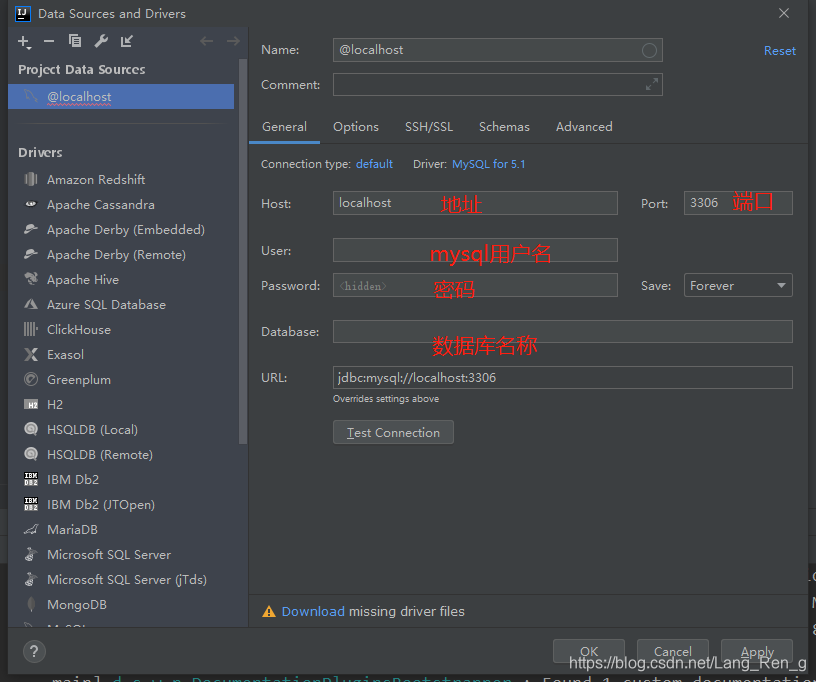Change driver via MySQL for 5.1 link

coord(489,164)
